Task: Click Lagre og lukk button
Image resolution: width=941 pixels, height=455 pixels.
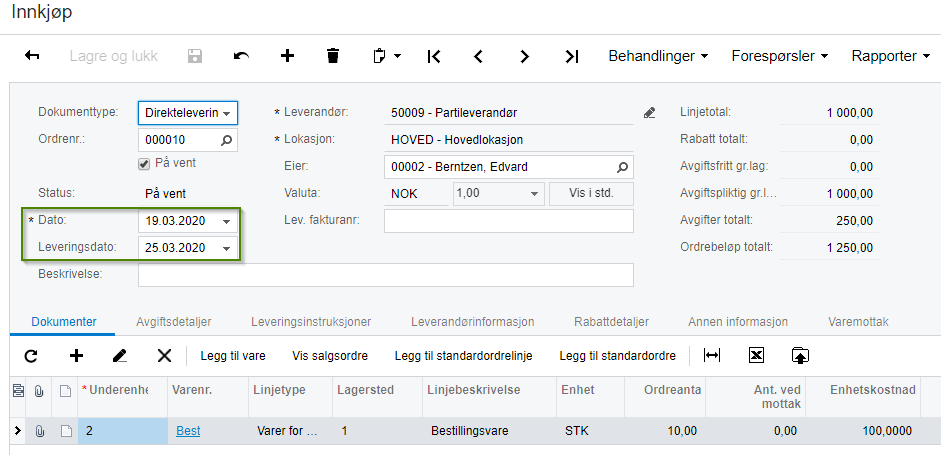Action: [113, 56]
